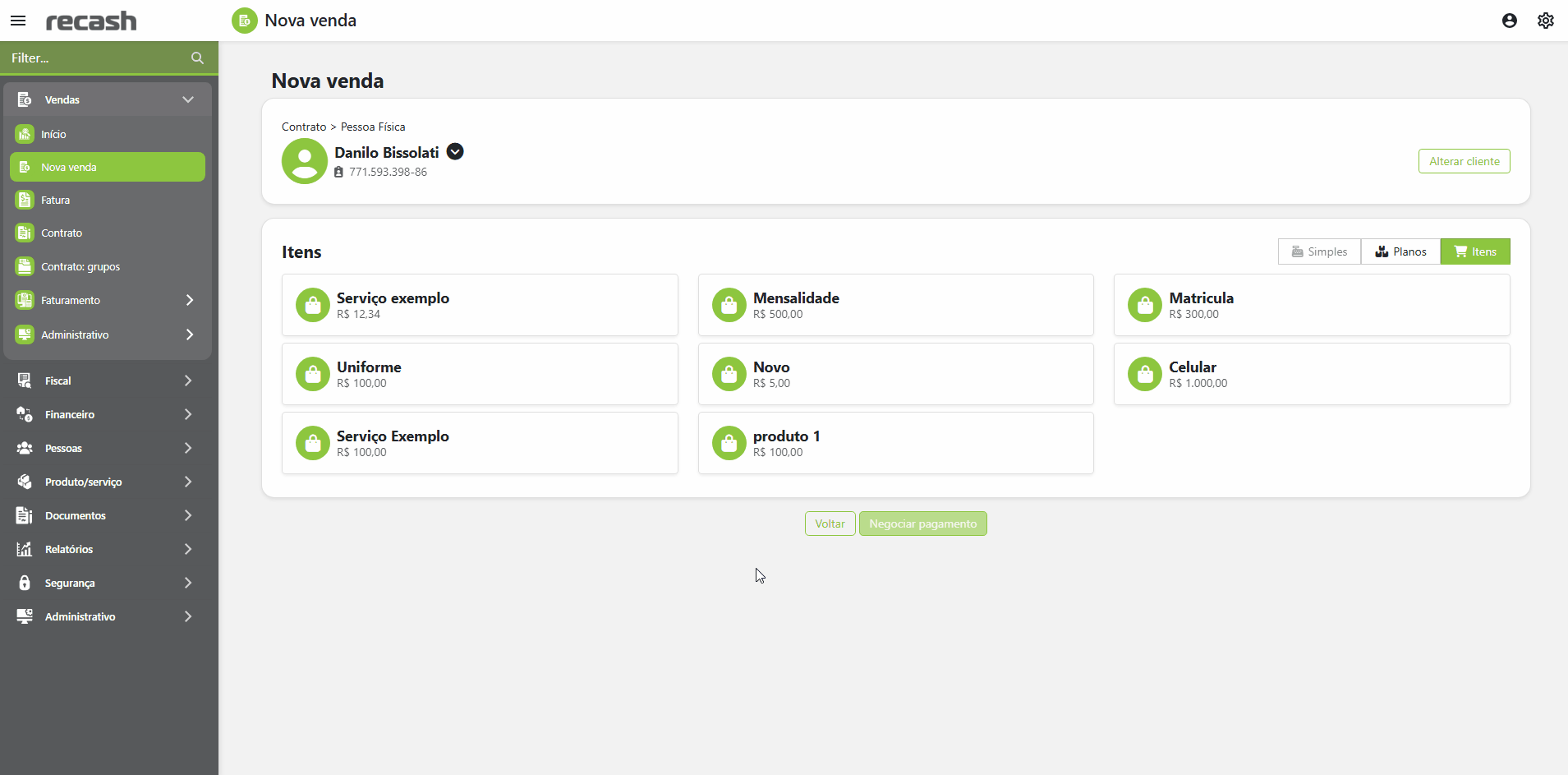Switch item view to Simples
The image size is (1568, 775).
click(1319, 251)
